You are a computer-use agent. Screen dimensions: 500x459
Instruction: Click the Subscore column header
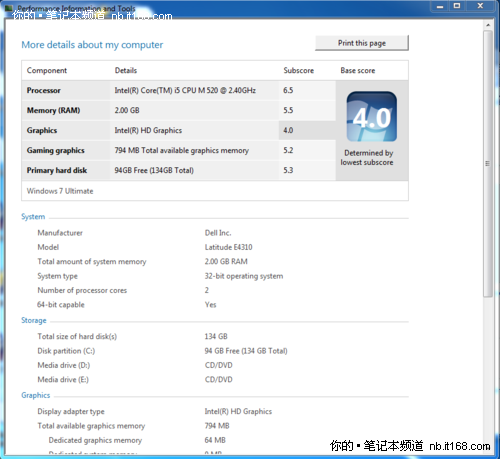click(298, 70)
